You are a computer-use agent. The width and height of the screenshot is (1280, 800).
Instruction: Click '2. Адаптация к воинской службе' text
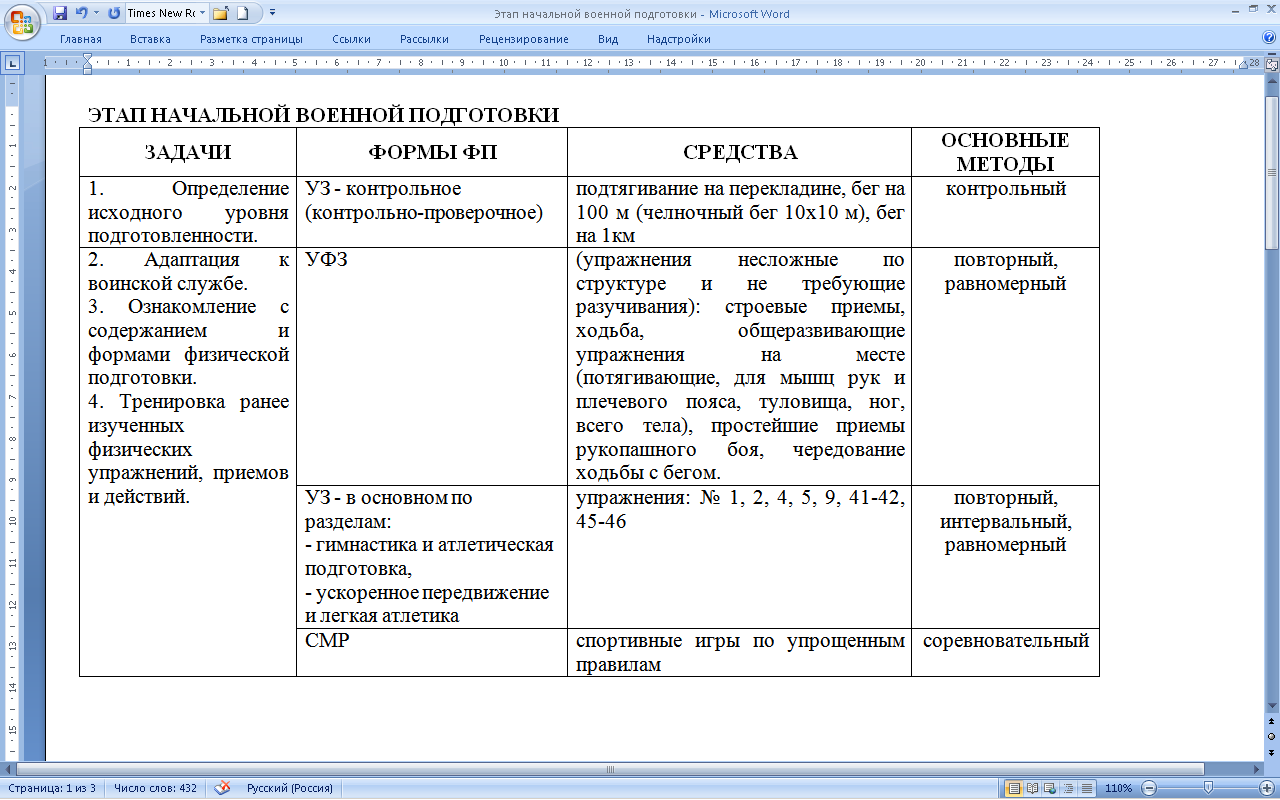coord(188,271)
